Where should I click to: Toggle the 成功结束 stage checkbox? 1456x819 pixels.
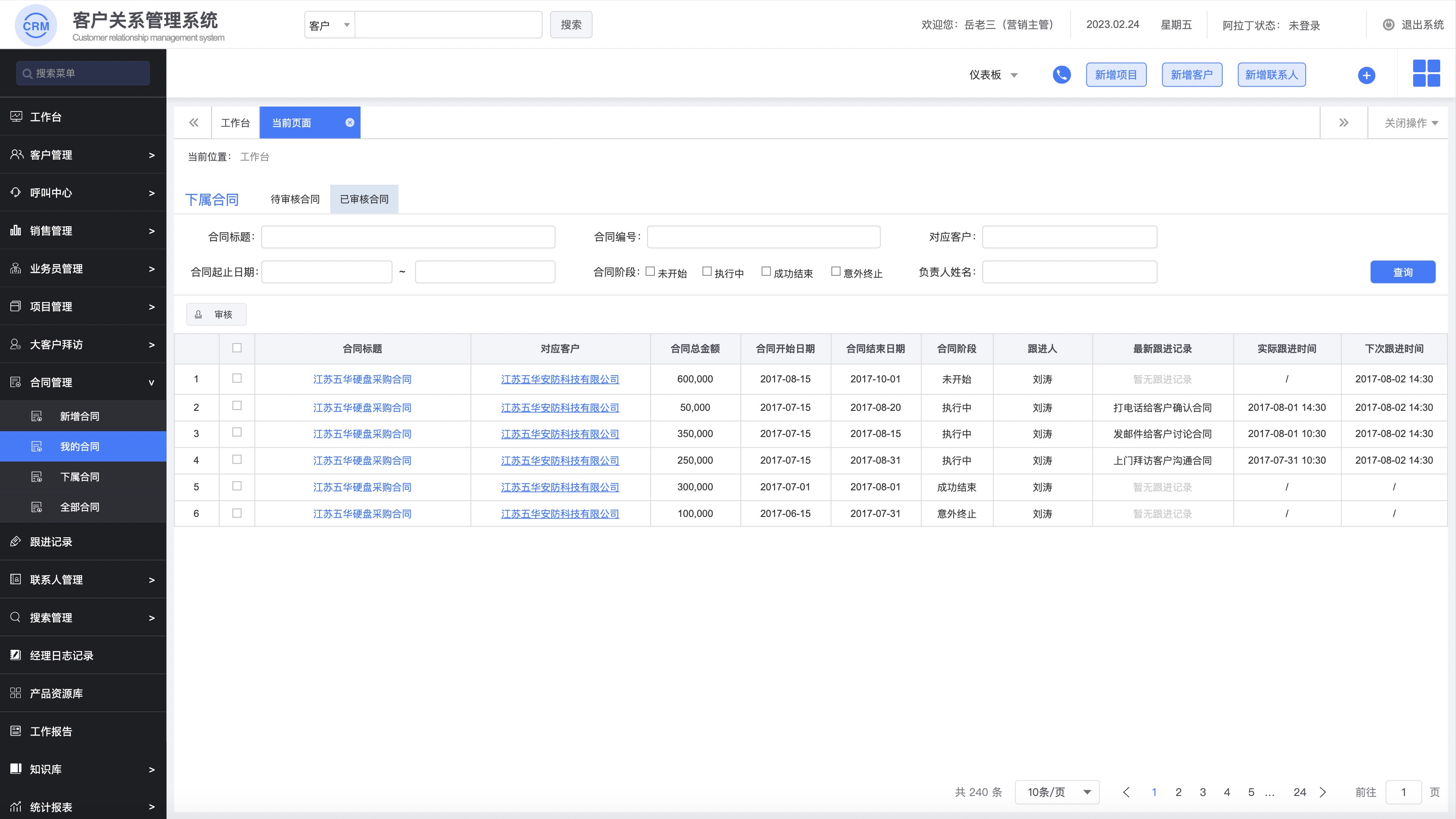pyautogui.click(x=766, y=271)
